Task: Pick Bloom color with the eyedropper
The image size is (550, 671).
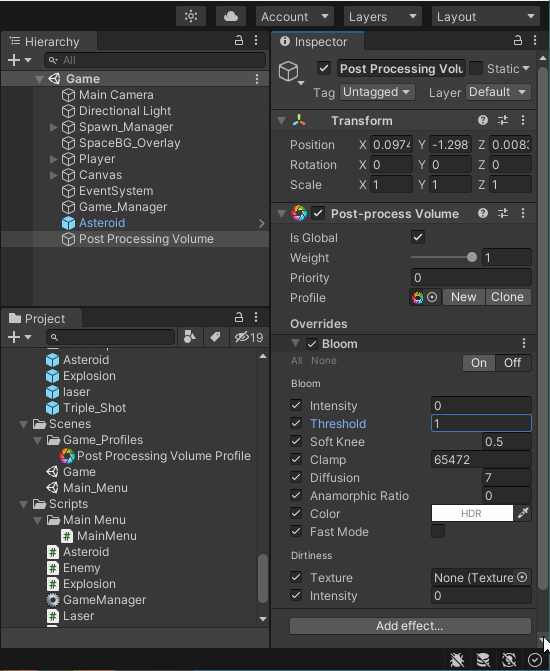Action: click(523, 513)
